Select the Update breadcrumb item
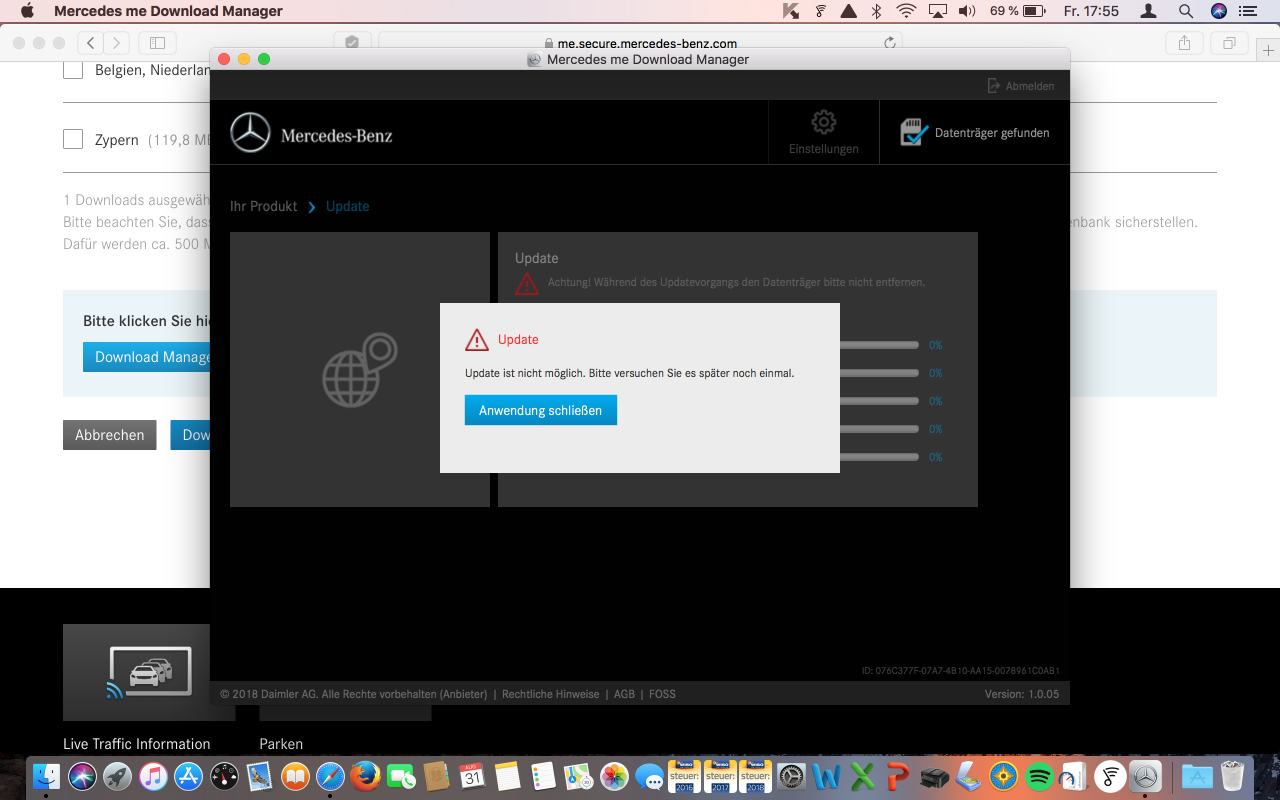Screen dimensions: 1280x800 (x=348, y=206)
